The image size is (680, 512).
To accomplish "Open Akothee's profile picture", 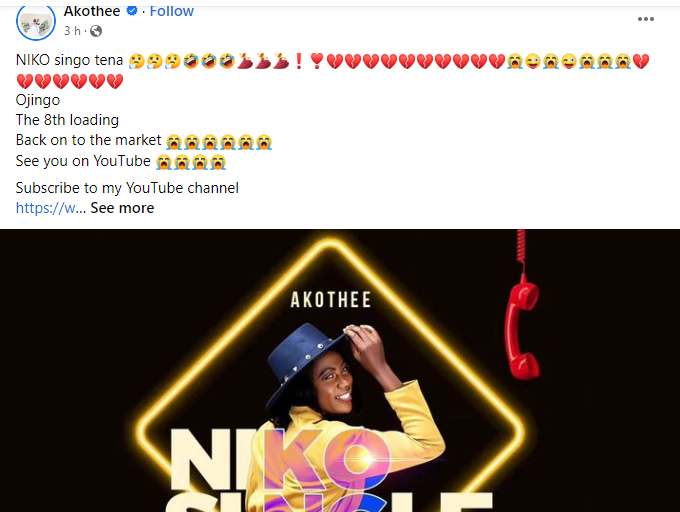I will click(x=36, y=22).
